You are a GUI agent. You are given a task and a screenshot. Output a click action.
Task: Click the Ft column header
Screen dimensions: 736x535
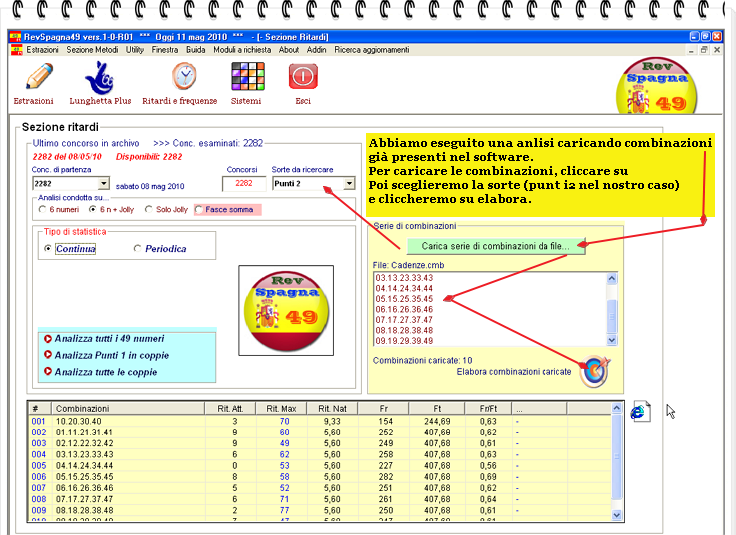click(437, 408)
